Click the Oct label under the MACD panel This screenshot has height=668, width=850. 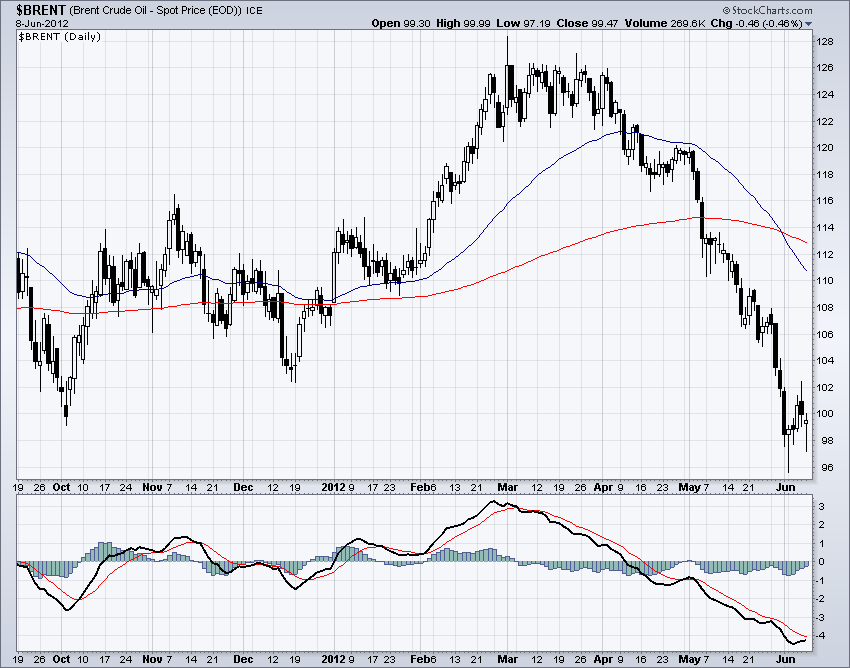[61, 659]
